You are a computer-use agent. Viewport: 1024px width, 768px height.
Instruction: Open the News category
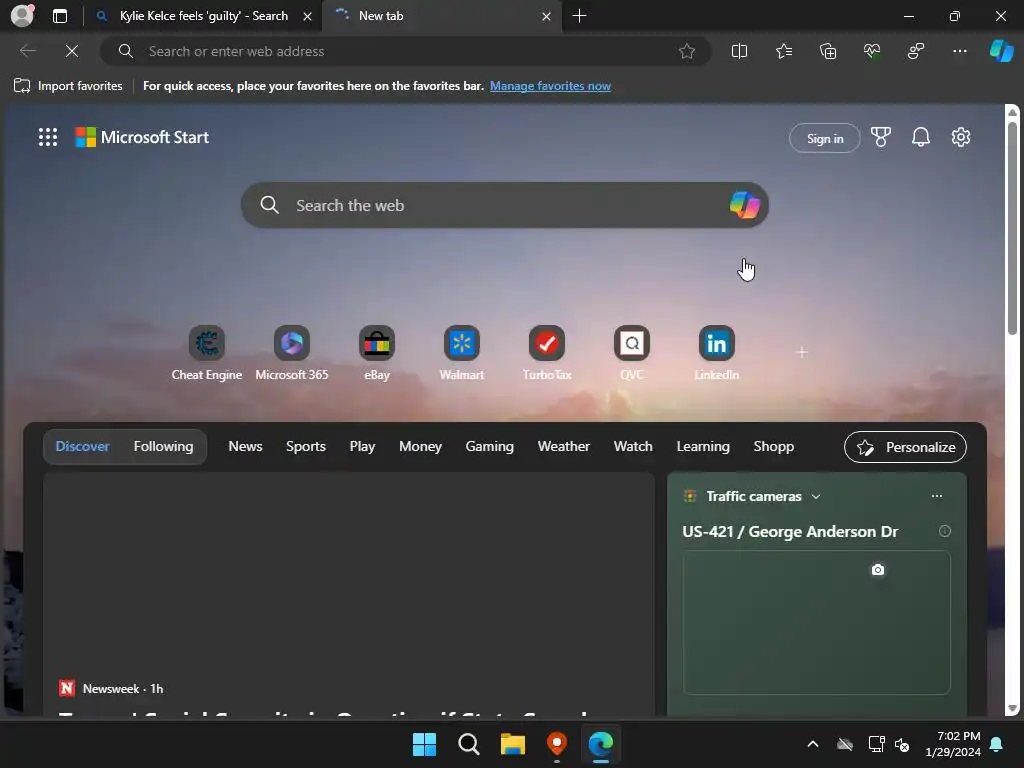(x=245, y=447)
